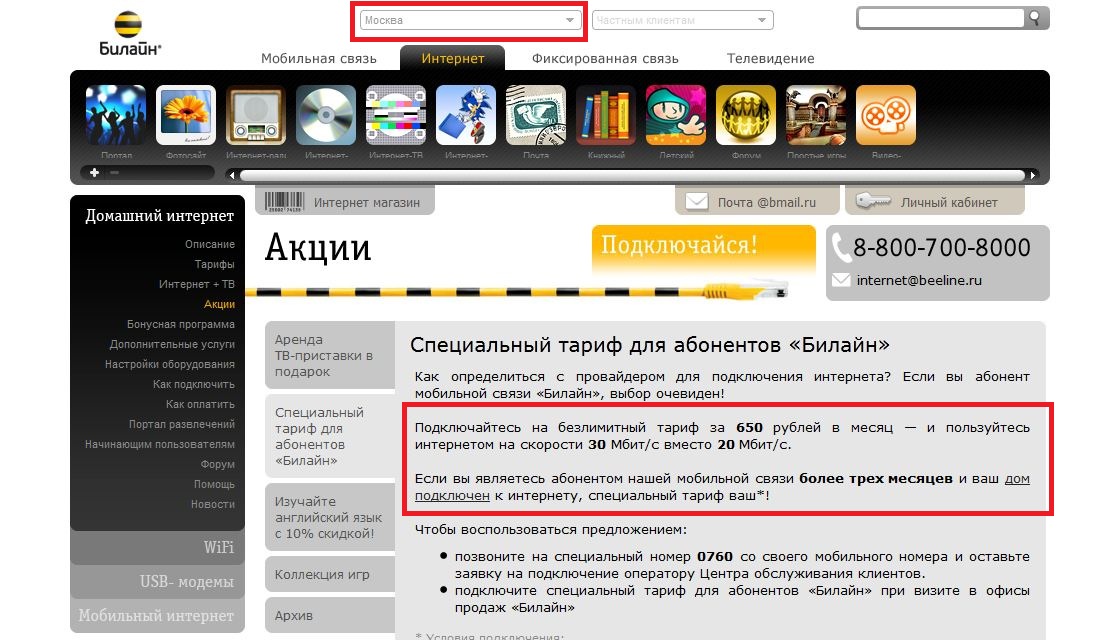Click the minus zoom icon below the carousel
Viewport: 1095px width, 640px height.
tap(115, 172)
